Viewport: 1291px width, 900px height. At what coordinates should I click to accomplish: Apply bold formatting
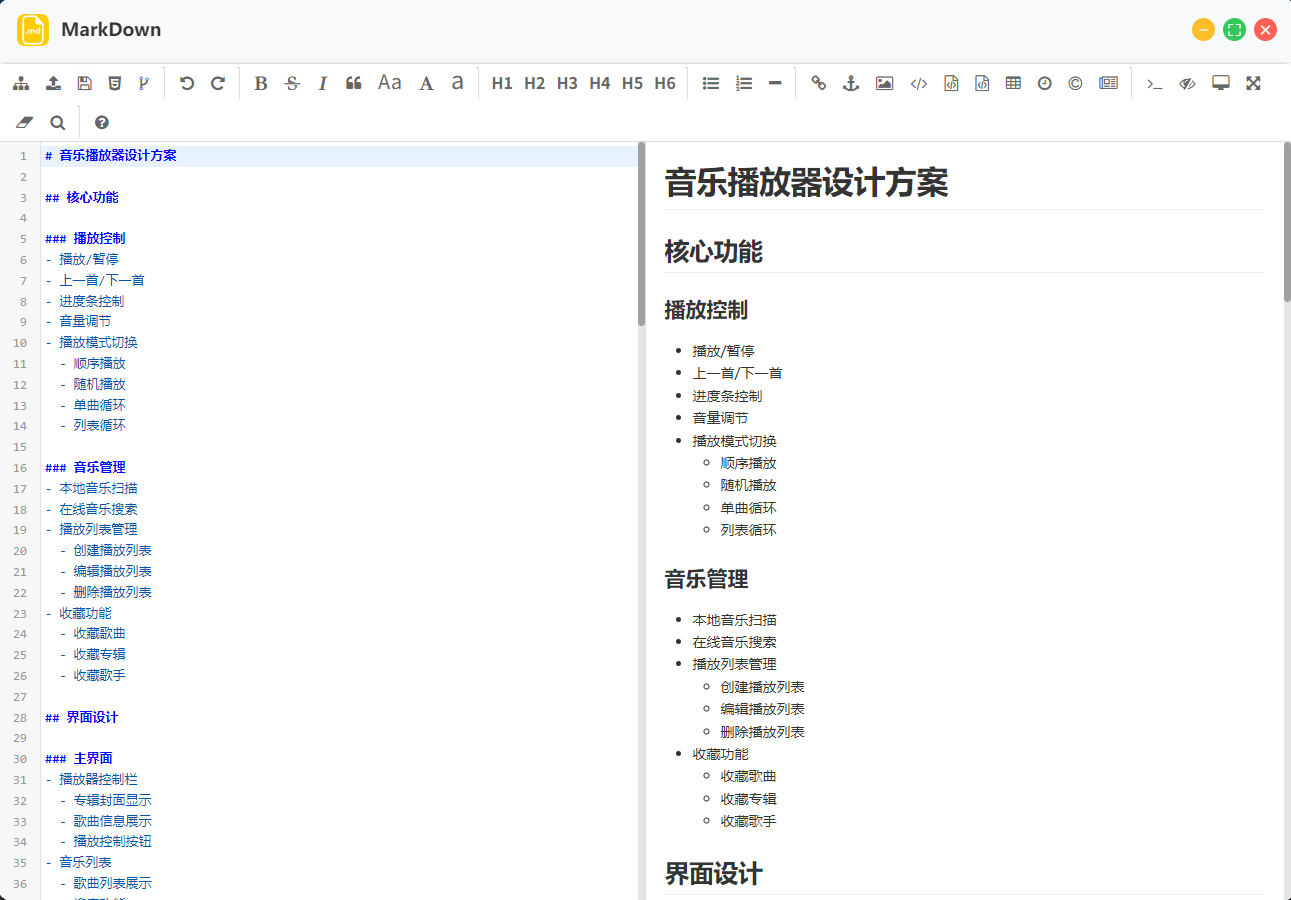click(x=261, y=84)
